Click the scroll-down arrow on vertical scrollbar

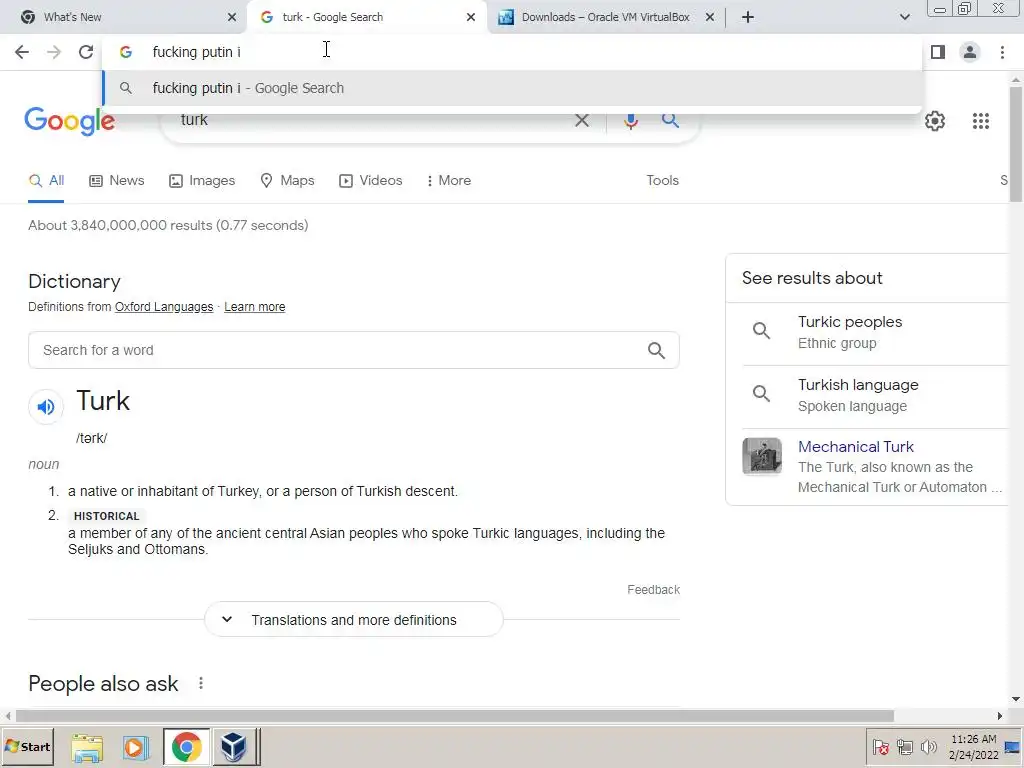pyautogui.click(x=1015, y=699)
